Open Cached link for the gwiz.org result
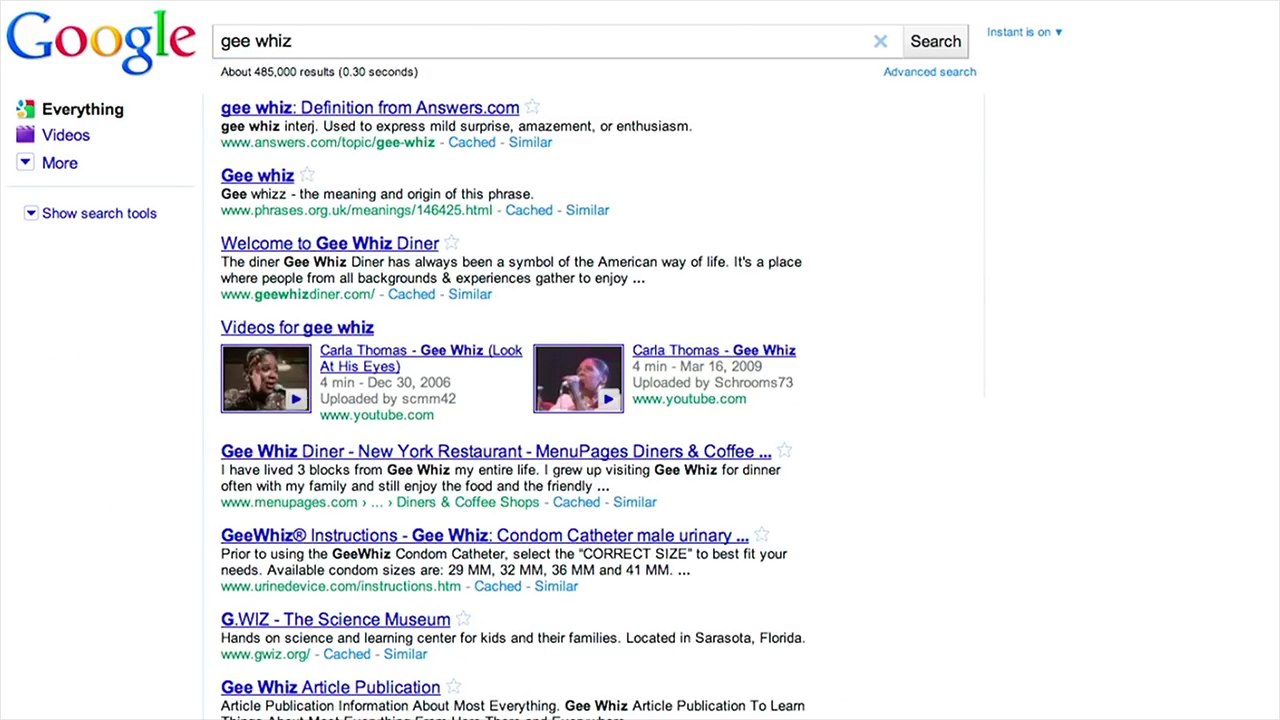1280x720 pixels. 347,654
